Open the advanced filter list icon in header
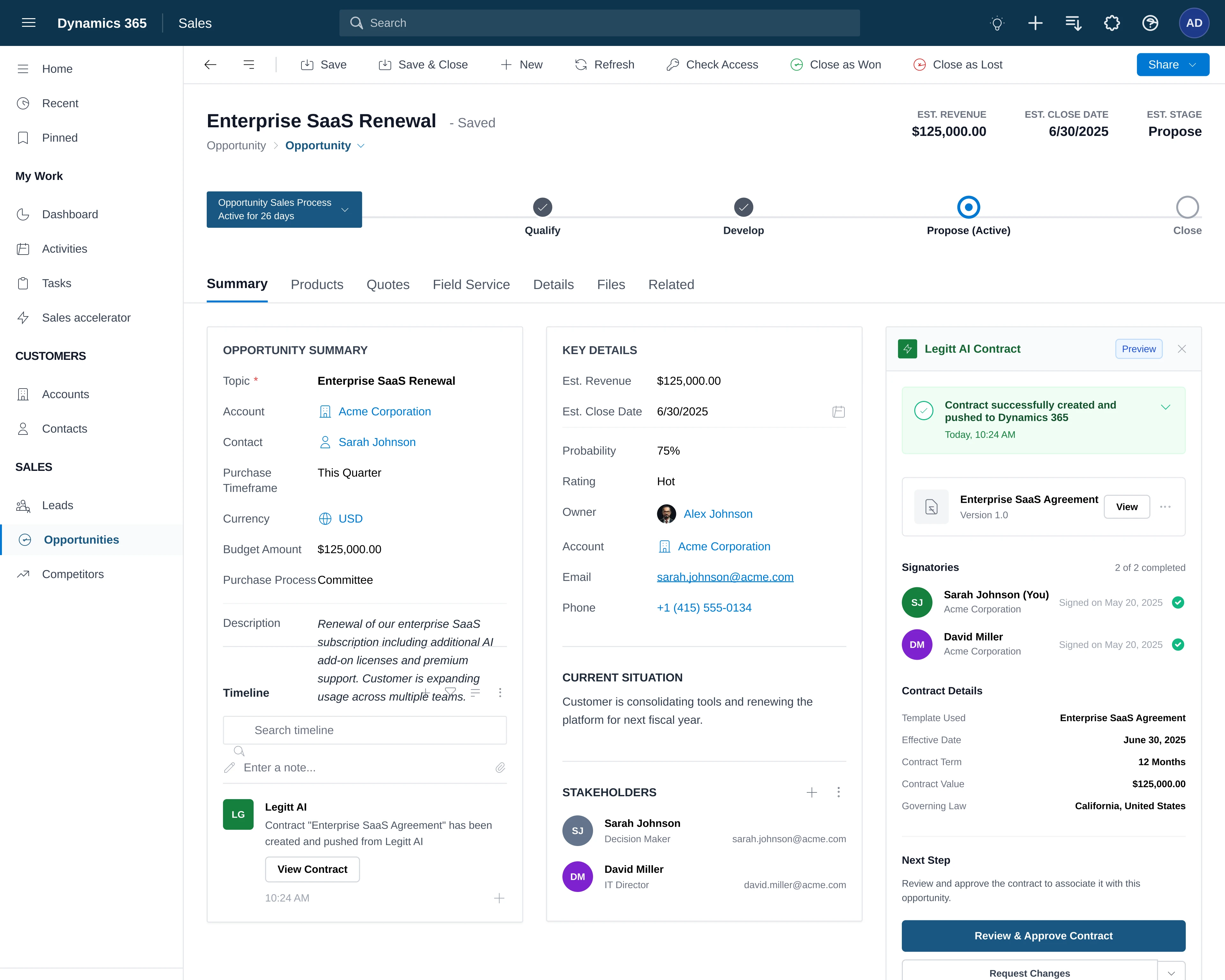 (1073, 23)
